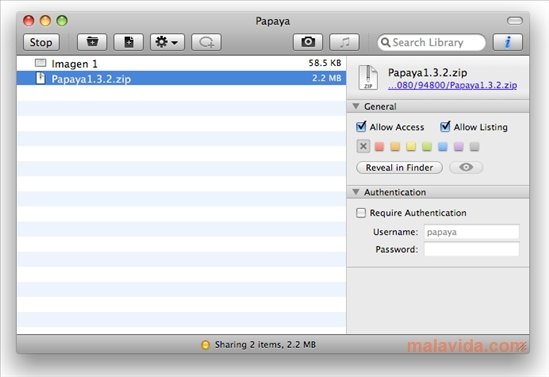Image resolution: width=549 pixels, height=377 pixels.
Task: Click the toolbar toggle pill button in titlebar
Action: click(x=515, y=21)
